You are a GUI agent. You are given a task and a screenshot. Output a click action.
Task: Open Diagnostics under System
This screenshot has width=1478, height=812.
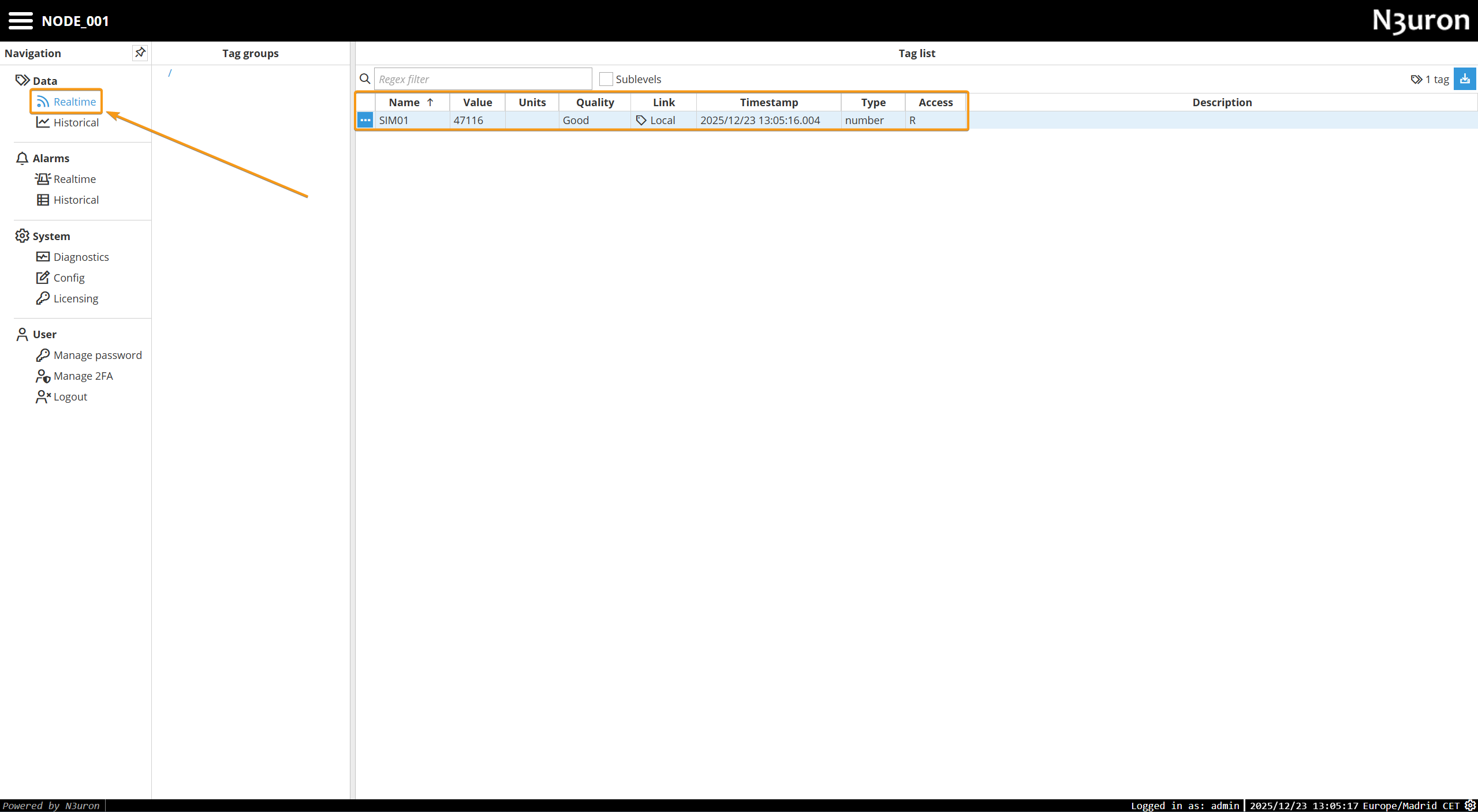81,257
